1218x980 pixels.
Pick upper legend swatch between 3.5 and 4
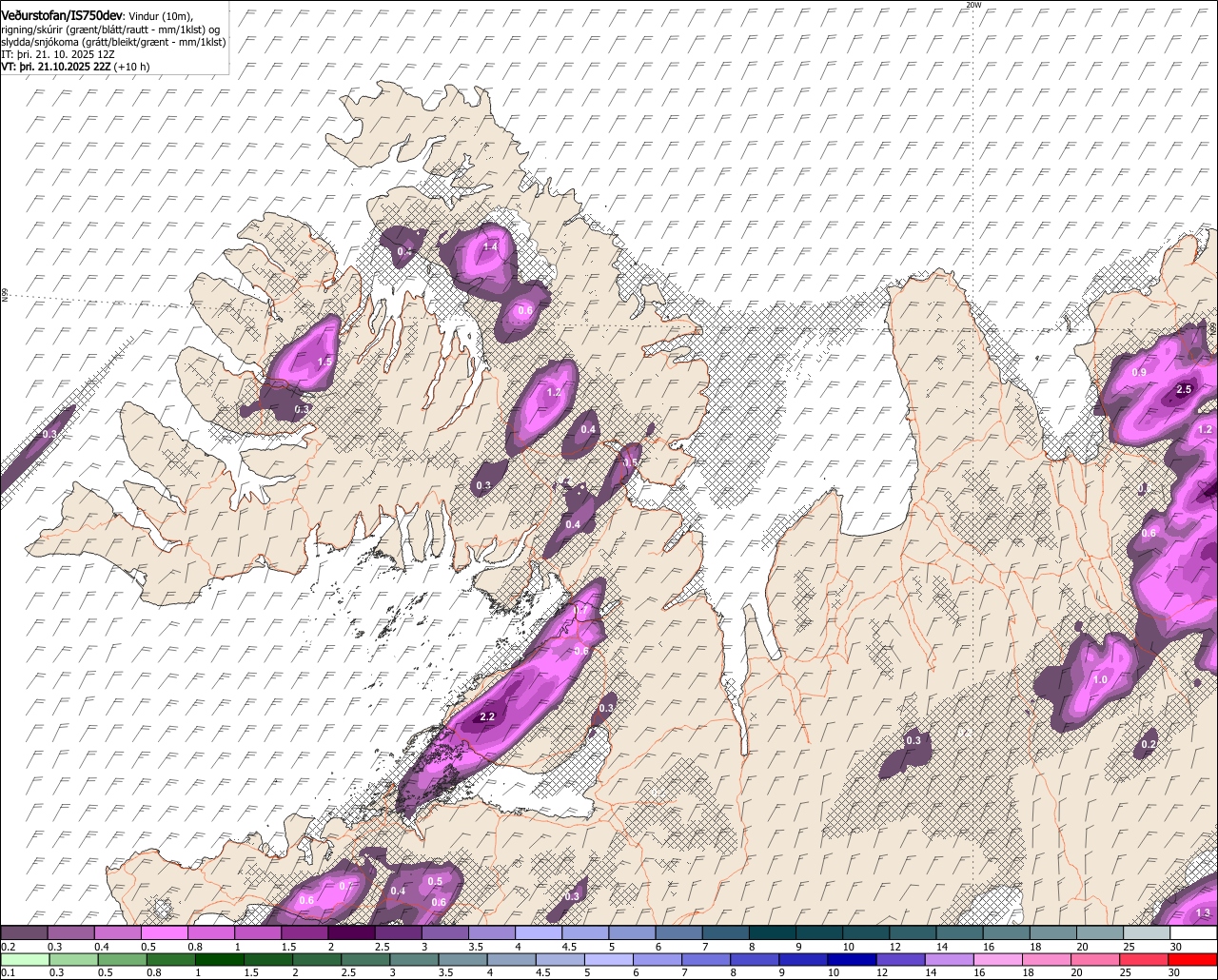pyautogui.click(x=492, y=932)
